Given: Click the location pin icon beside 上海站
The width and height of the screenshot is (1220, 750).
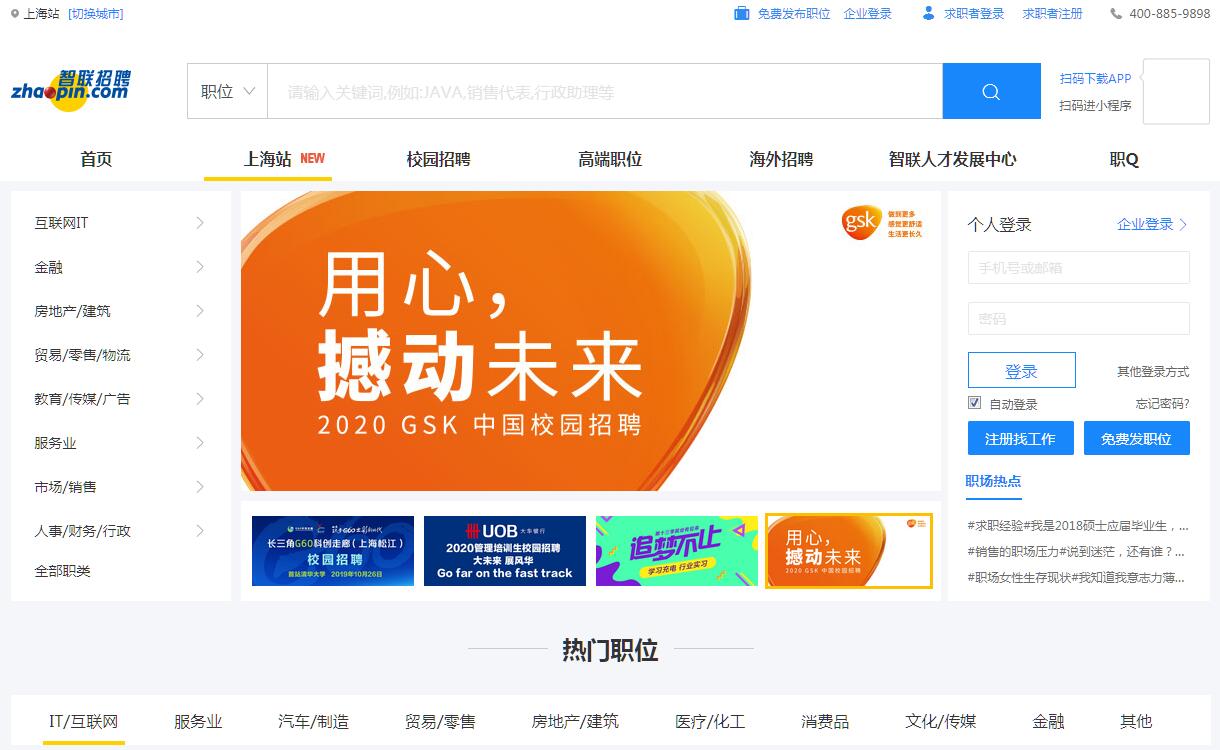Looking at the screenshot, I should [15, 14].
